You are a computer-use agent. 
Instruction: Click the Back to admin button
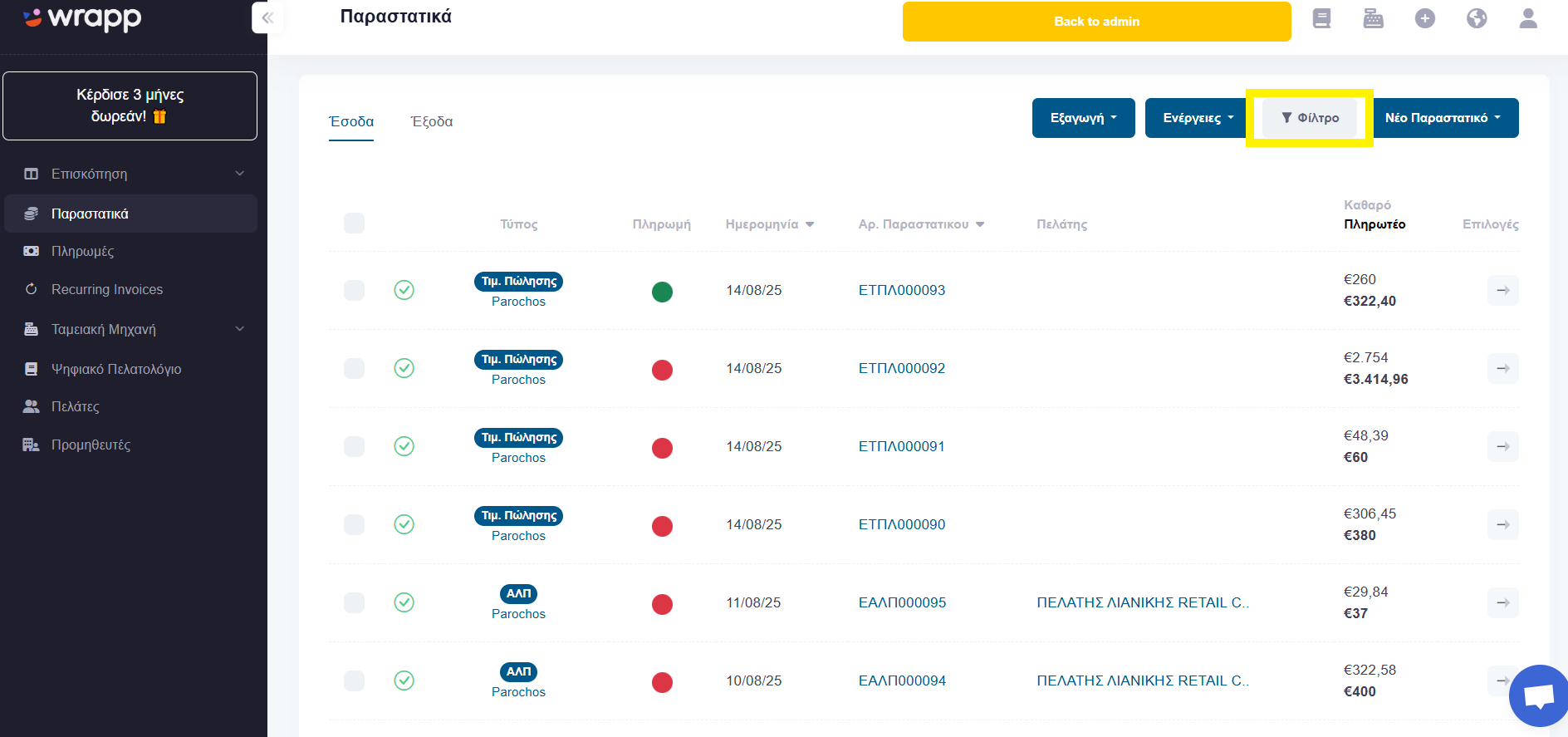[x=1096, y=22]
